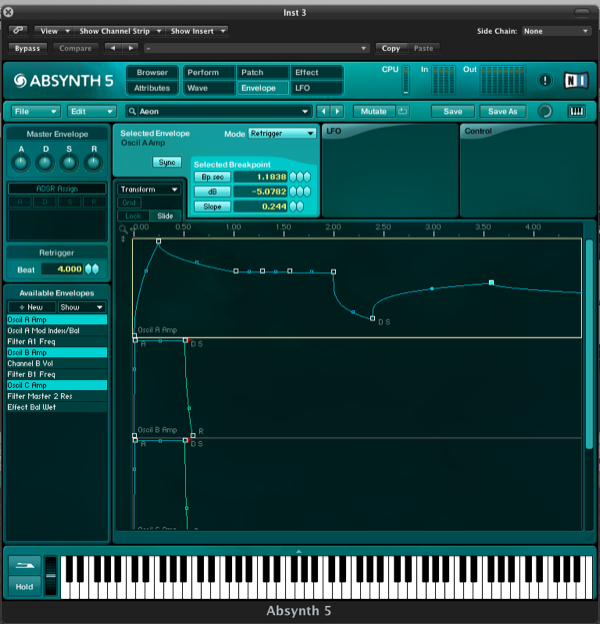Open the Aeon preset dropdown
This screenshot has width=600, height=624.
pos(218,111)
